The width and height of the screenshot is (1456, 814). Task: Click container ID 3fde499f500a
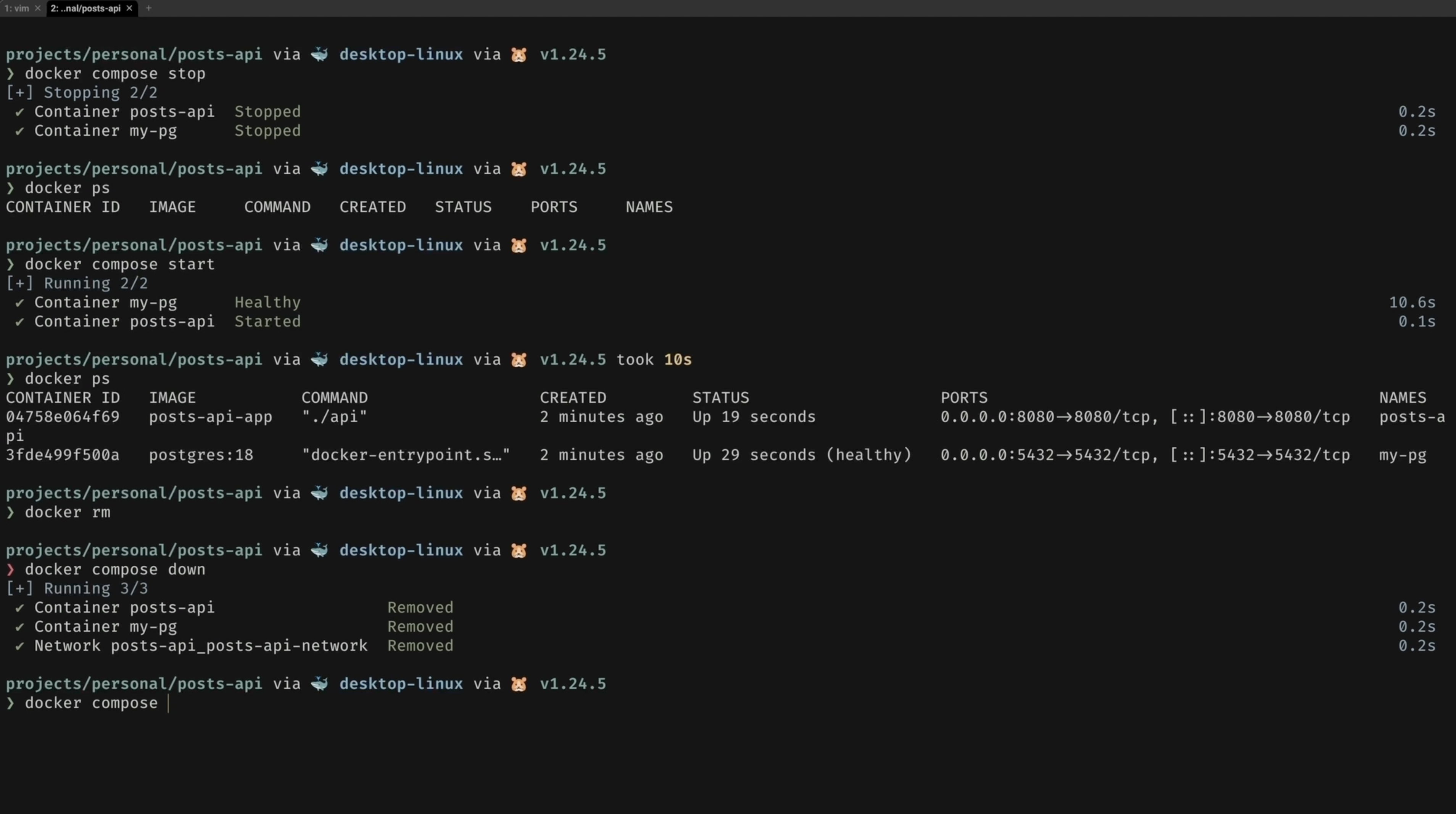point(63,455)
